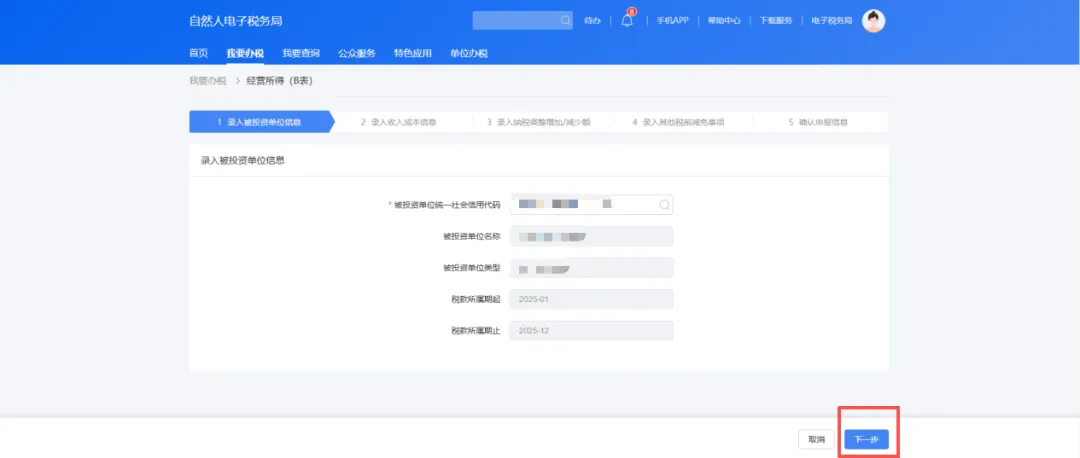Click search icon in 统一社会信用代码 field
The width and height of the screenshot is (1080, 458).
tap(664, 205)
